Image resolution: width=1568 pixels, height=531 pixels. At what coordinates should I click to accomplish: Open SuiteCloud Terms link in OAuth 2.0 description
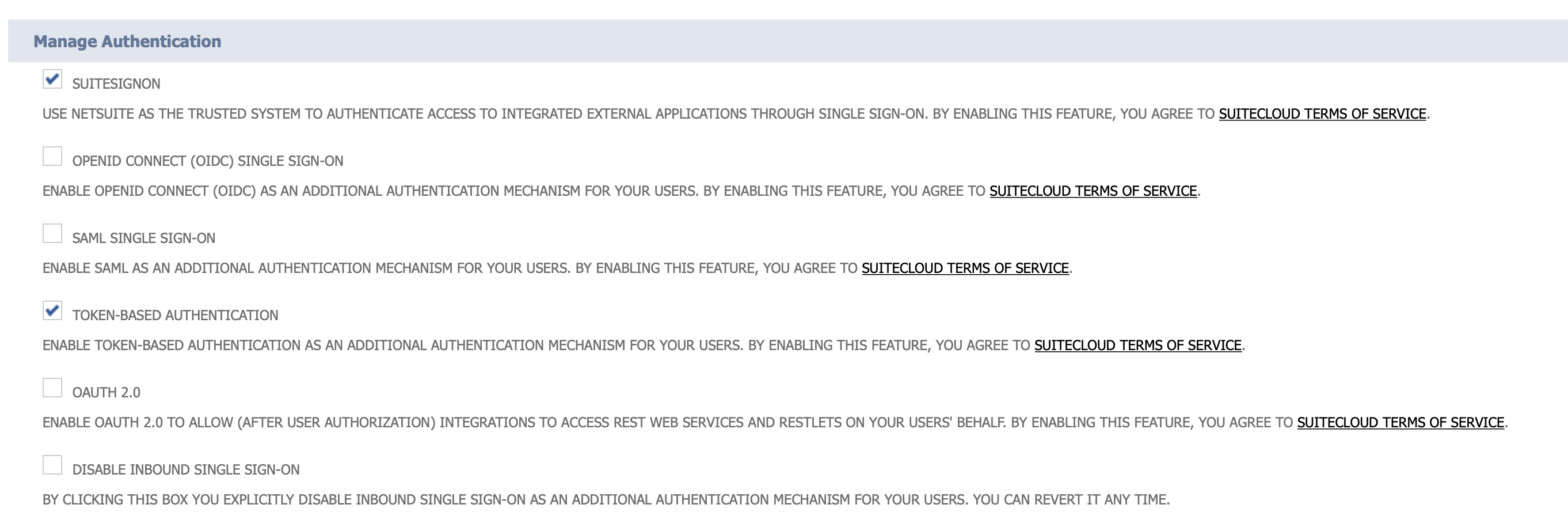coord(1400,423)
